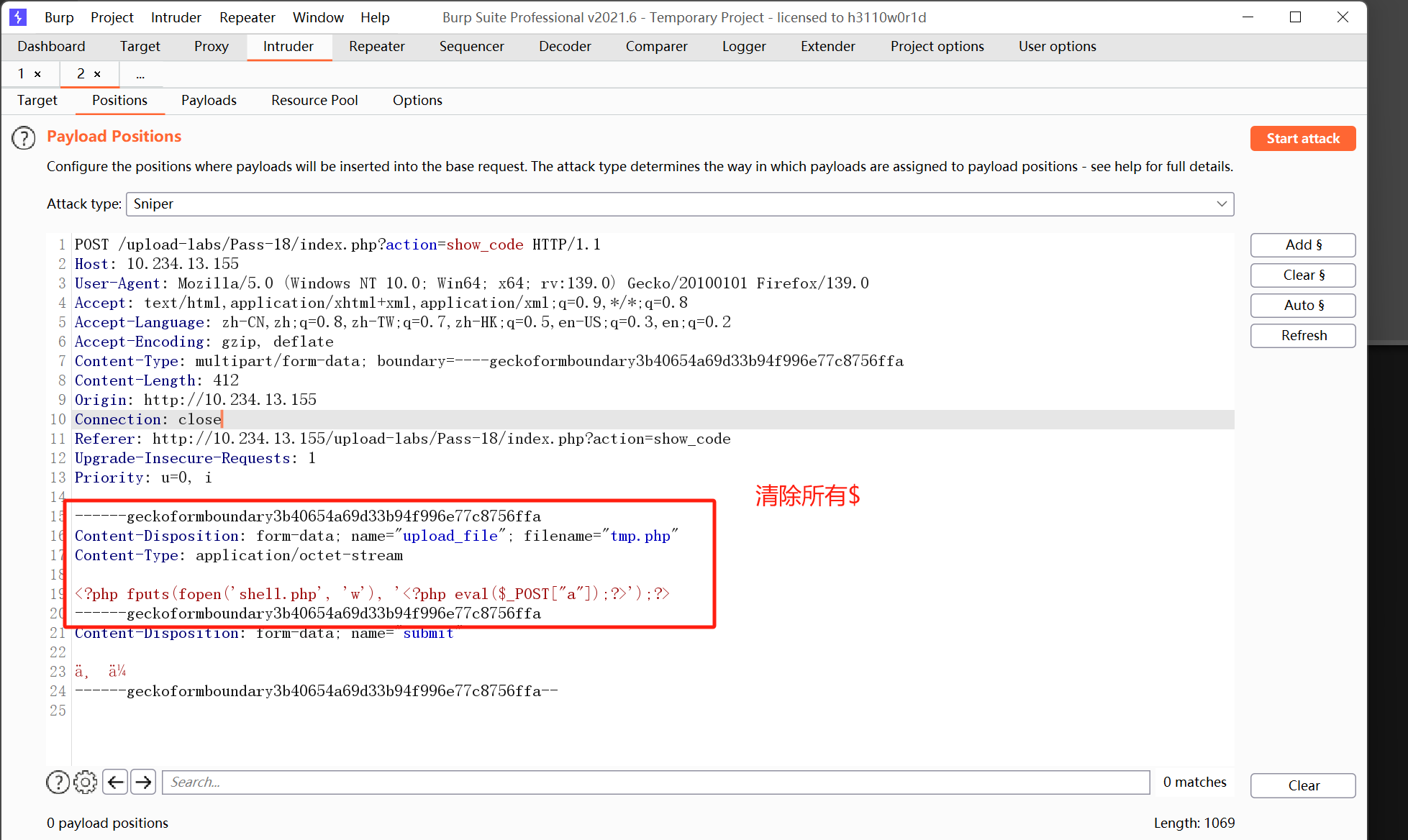This screenshot has height=840, width=1408.
Task: Click the 'Length: 1069' status text
Action: 1194,823
